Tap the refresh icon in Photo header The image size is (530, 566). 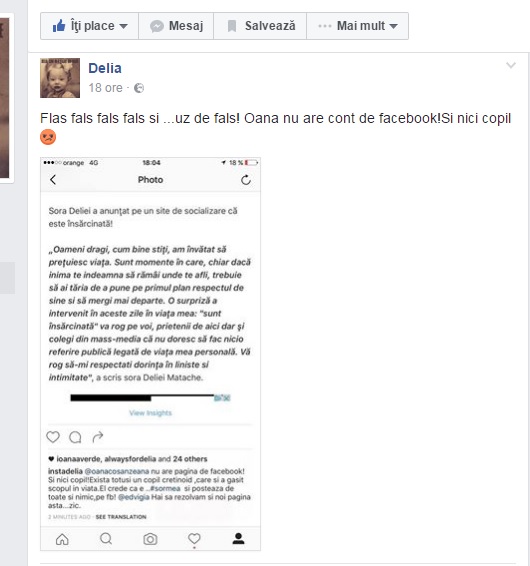pos(246,180)
